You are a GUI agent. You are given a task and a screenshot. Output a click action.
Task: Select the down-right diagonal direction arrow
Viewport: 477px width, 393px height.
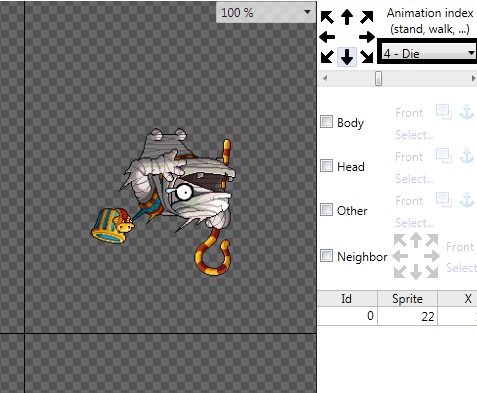pos(367,57)
